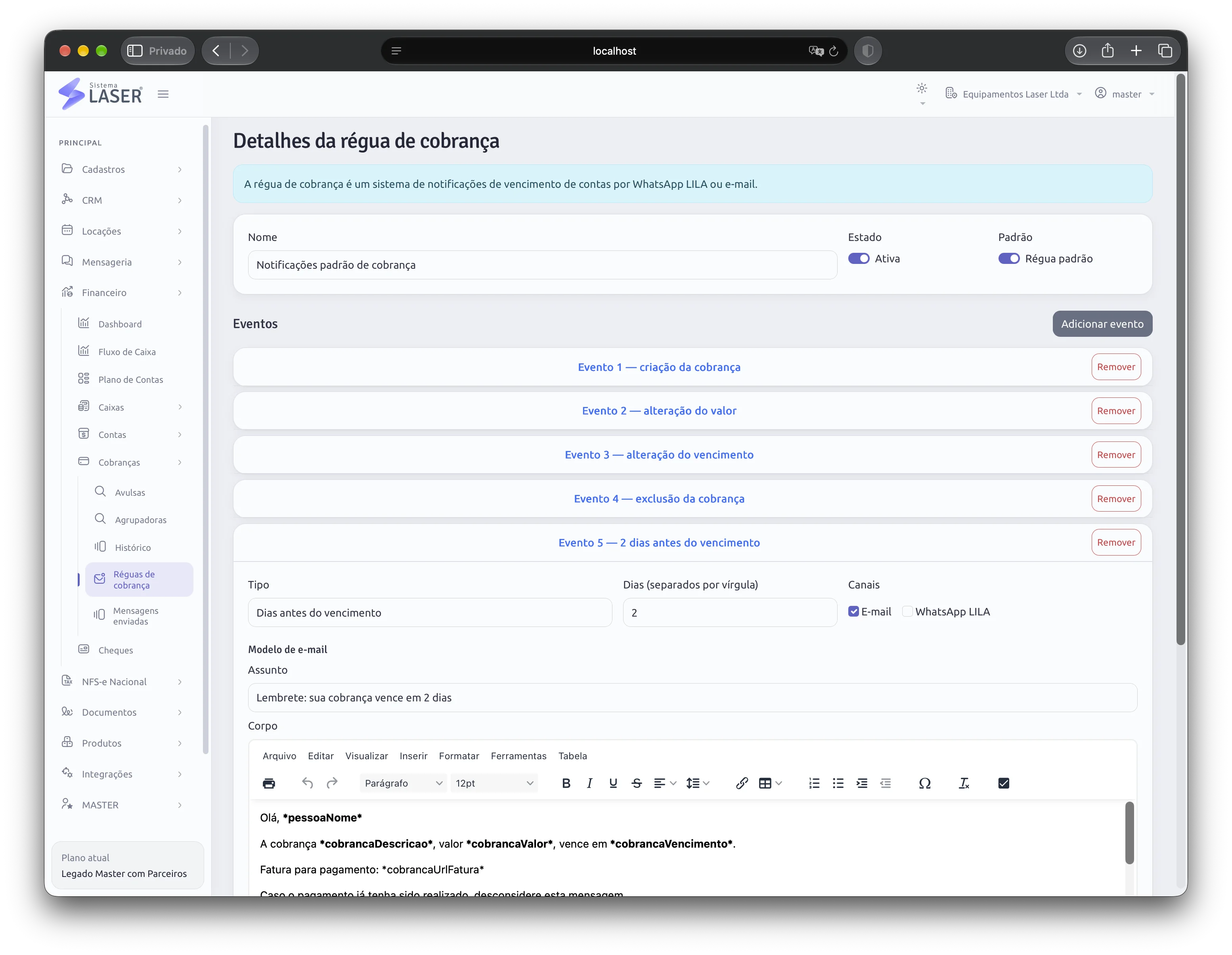Image resolution: width=1232 pixels, height=955 pixels.
Task: Click the Adicionar evento button
Action: coord(1102,324)
